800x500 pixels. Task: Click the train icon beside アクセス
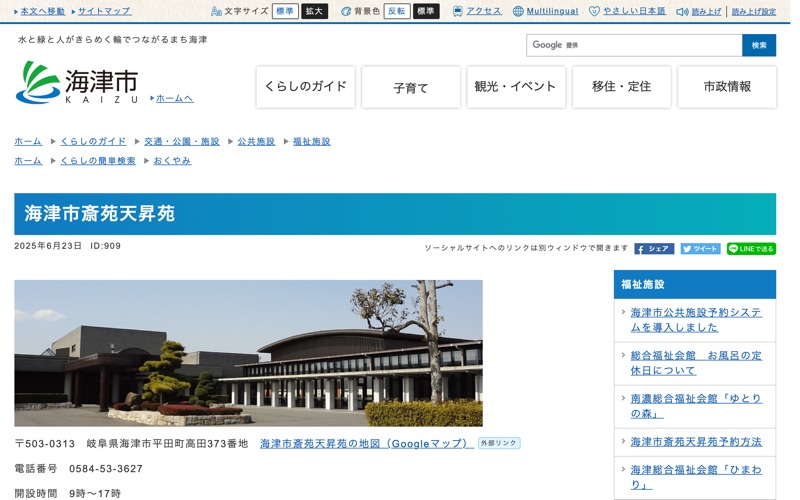pyautogui.click(x=458, y=11)
